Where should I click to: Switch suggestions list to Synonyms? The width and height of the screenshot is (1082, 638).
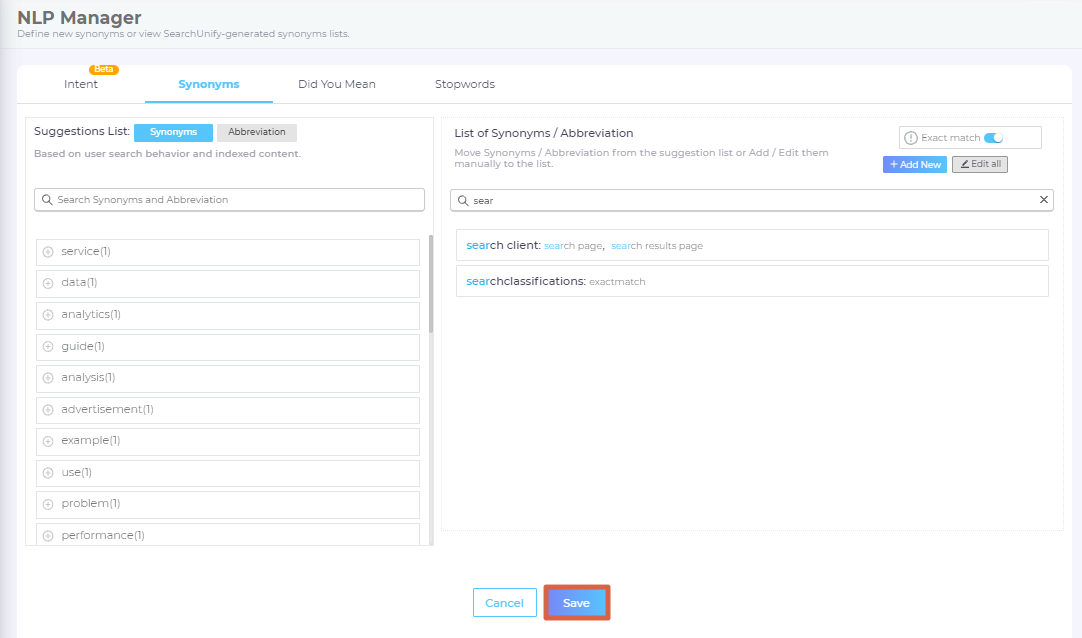tap(173, 132)
